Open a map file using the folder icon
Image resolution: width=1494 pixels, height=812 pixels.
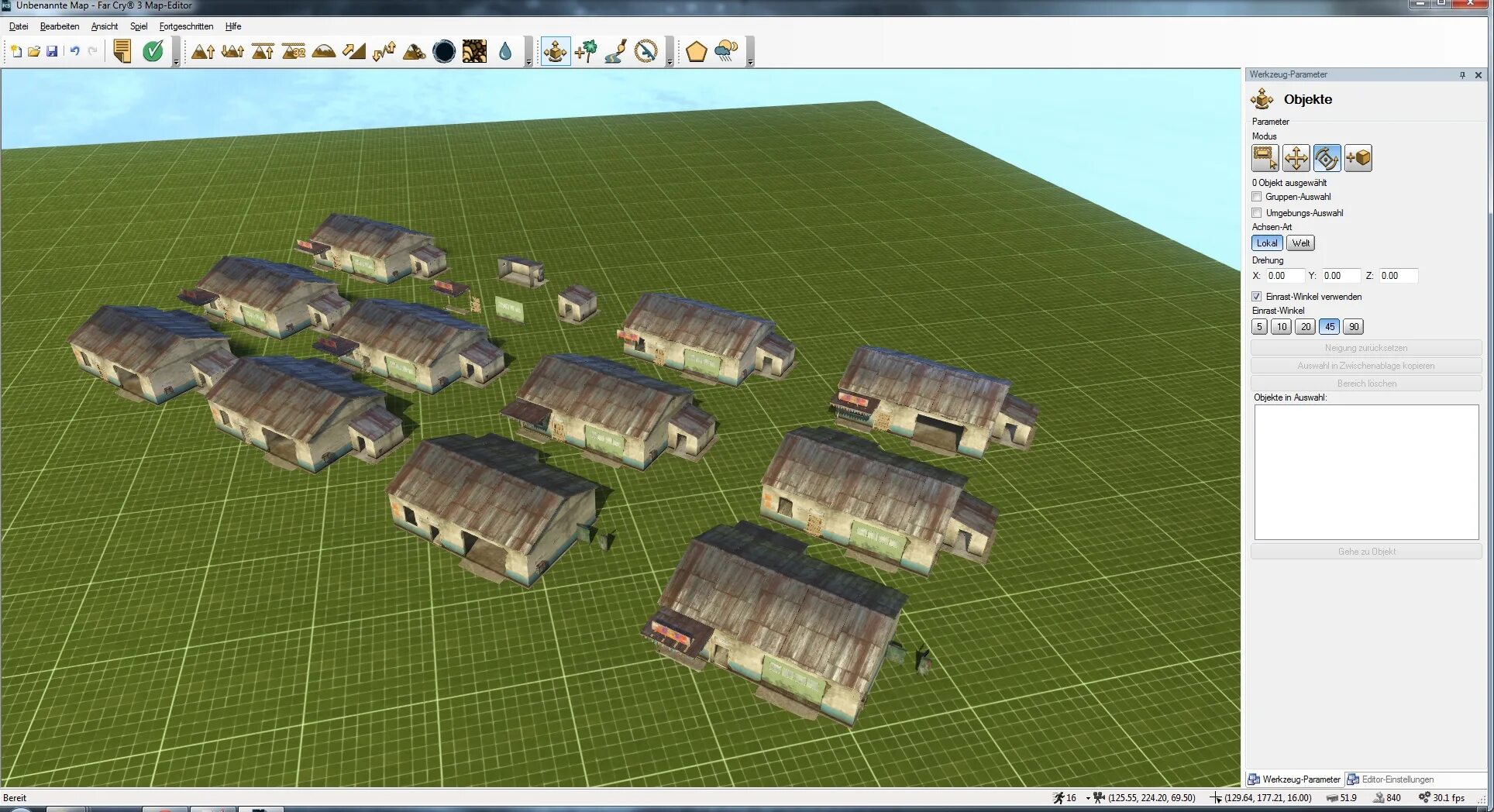point(34,51)
